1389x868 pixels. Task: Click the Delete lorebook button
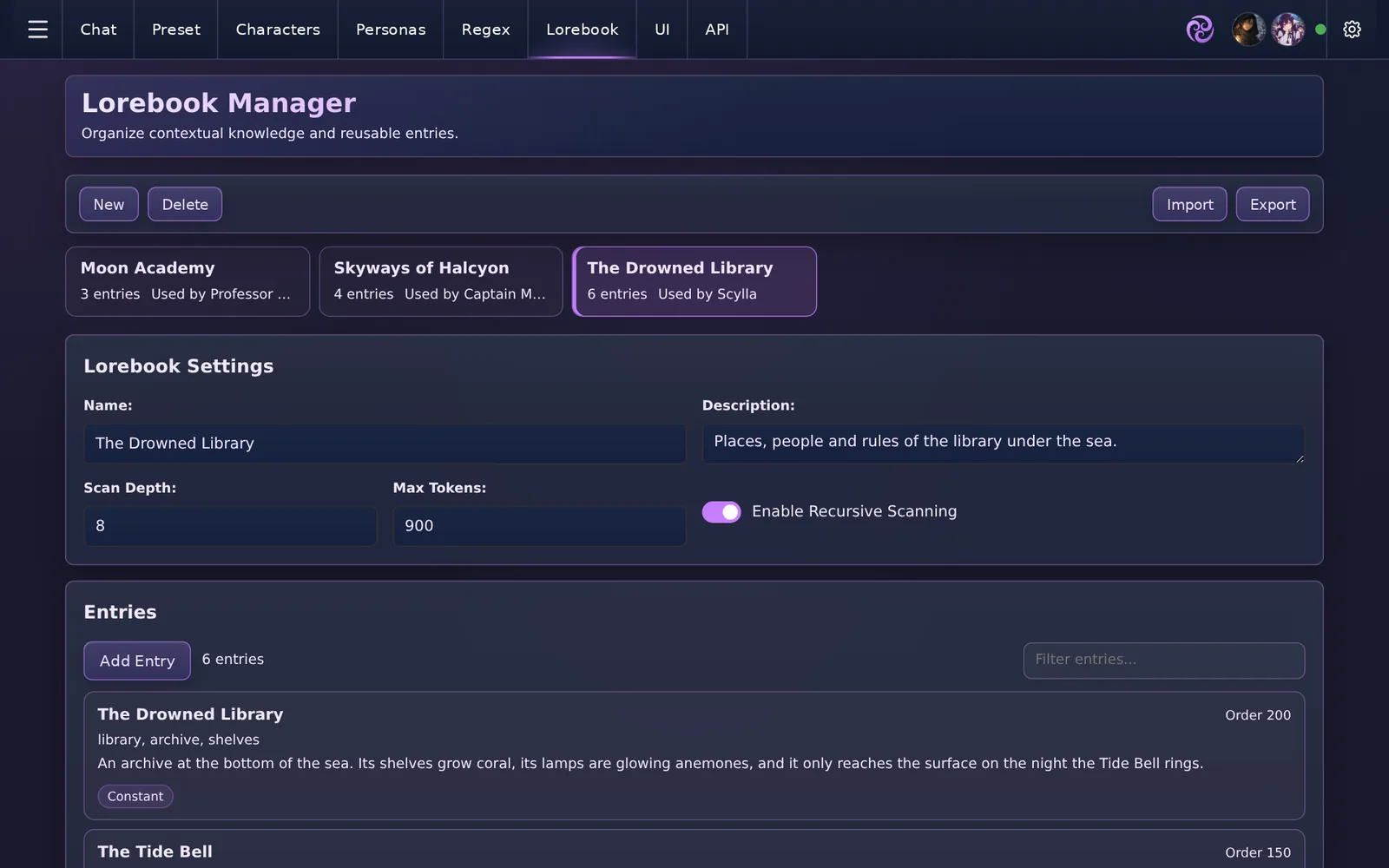point(185,204)
